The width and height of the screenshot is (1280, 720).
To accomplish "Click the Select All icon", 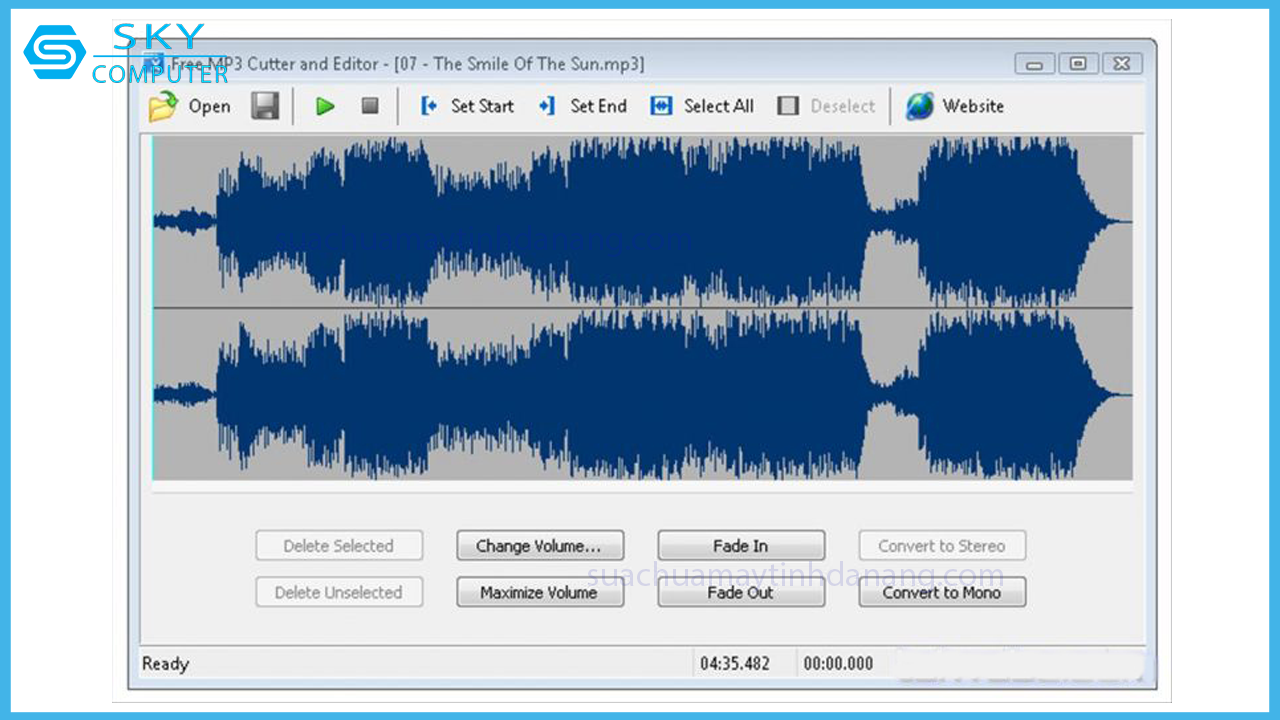I will [661, 106].
